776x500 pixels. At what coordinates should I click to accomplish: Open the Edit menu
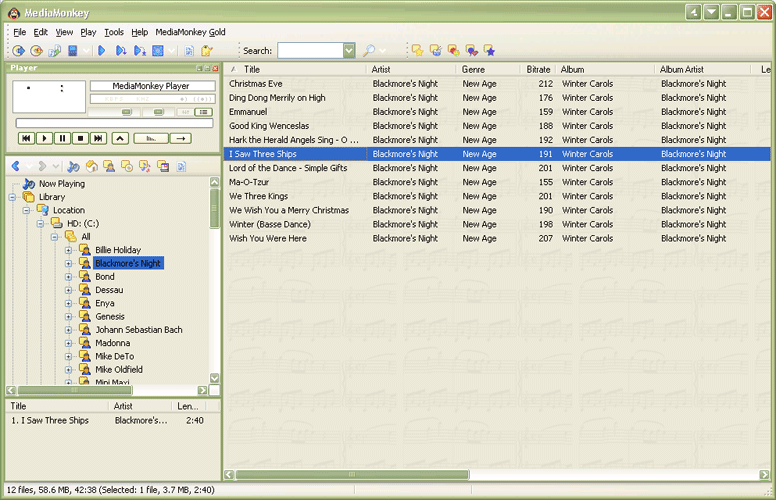(41, 32)
